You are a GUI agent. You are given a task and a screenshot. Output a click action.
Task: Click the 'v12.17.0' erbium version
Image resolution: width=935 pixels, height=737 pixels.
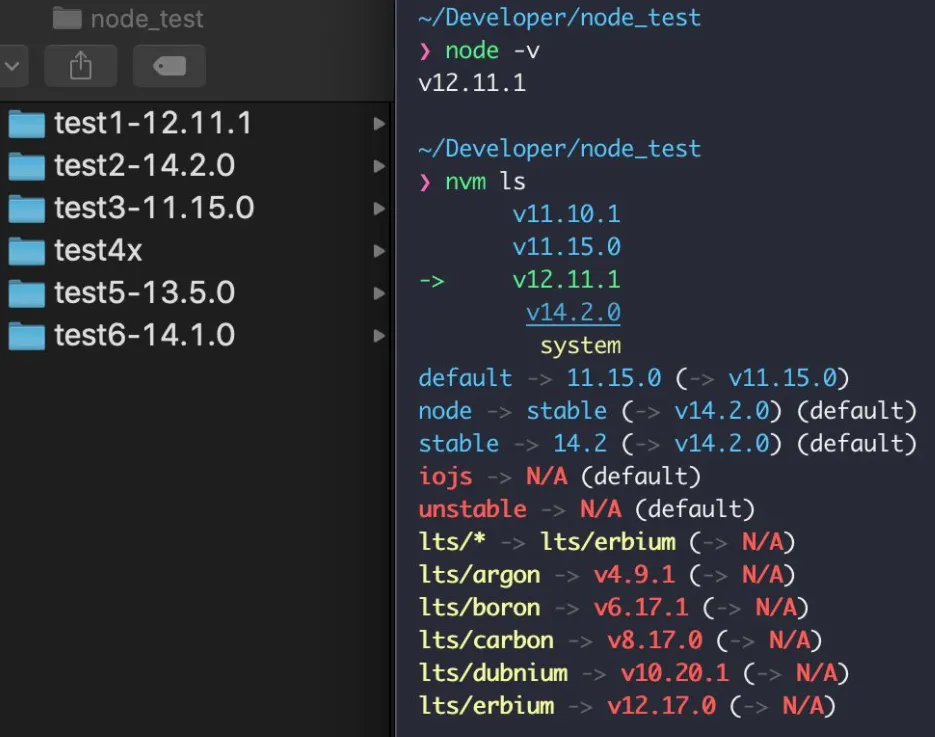(x=661, y=706)
